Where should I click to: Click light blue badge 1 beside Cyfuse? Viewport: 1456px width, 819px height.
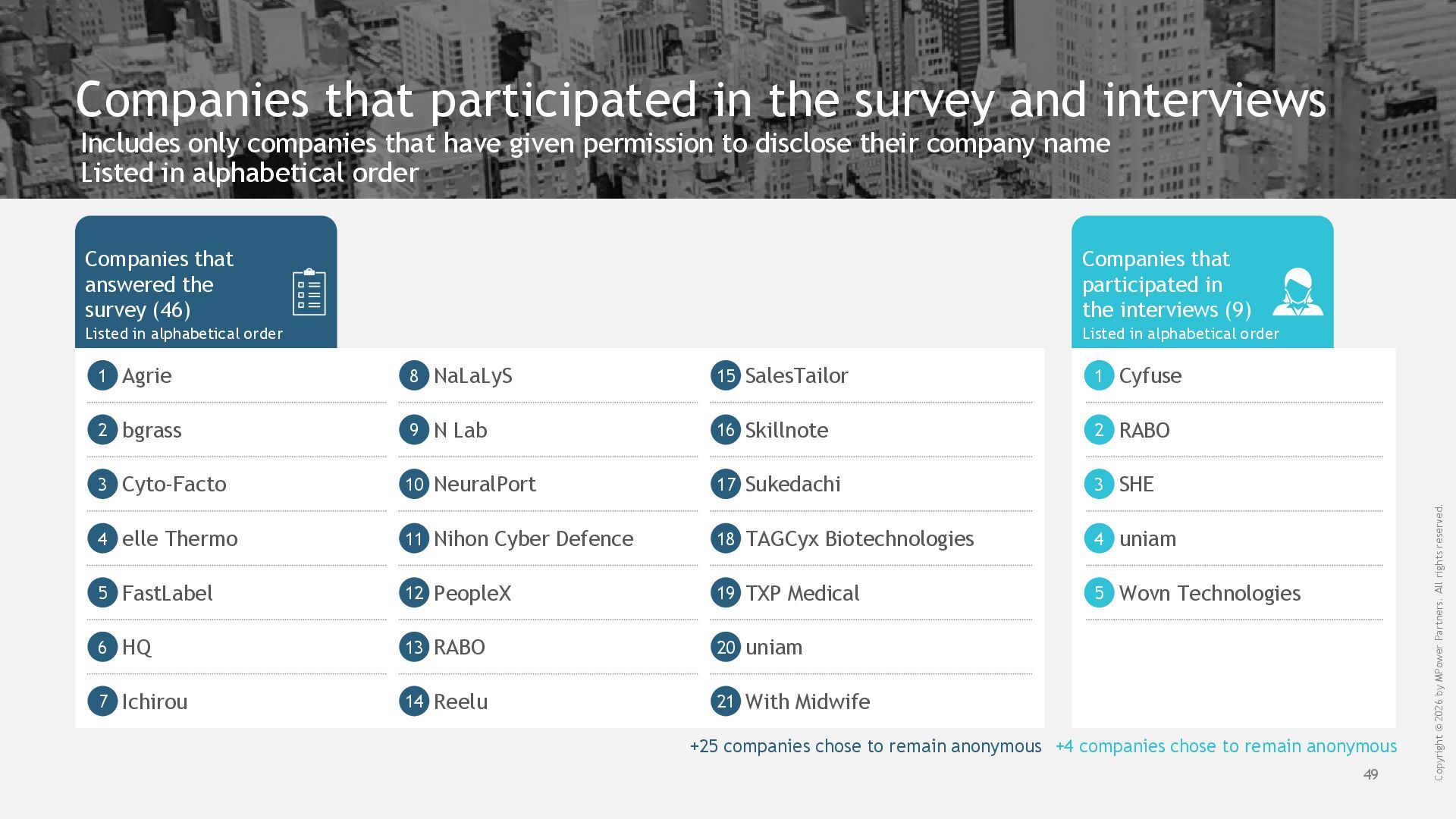tap(1099, 375)
